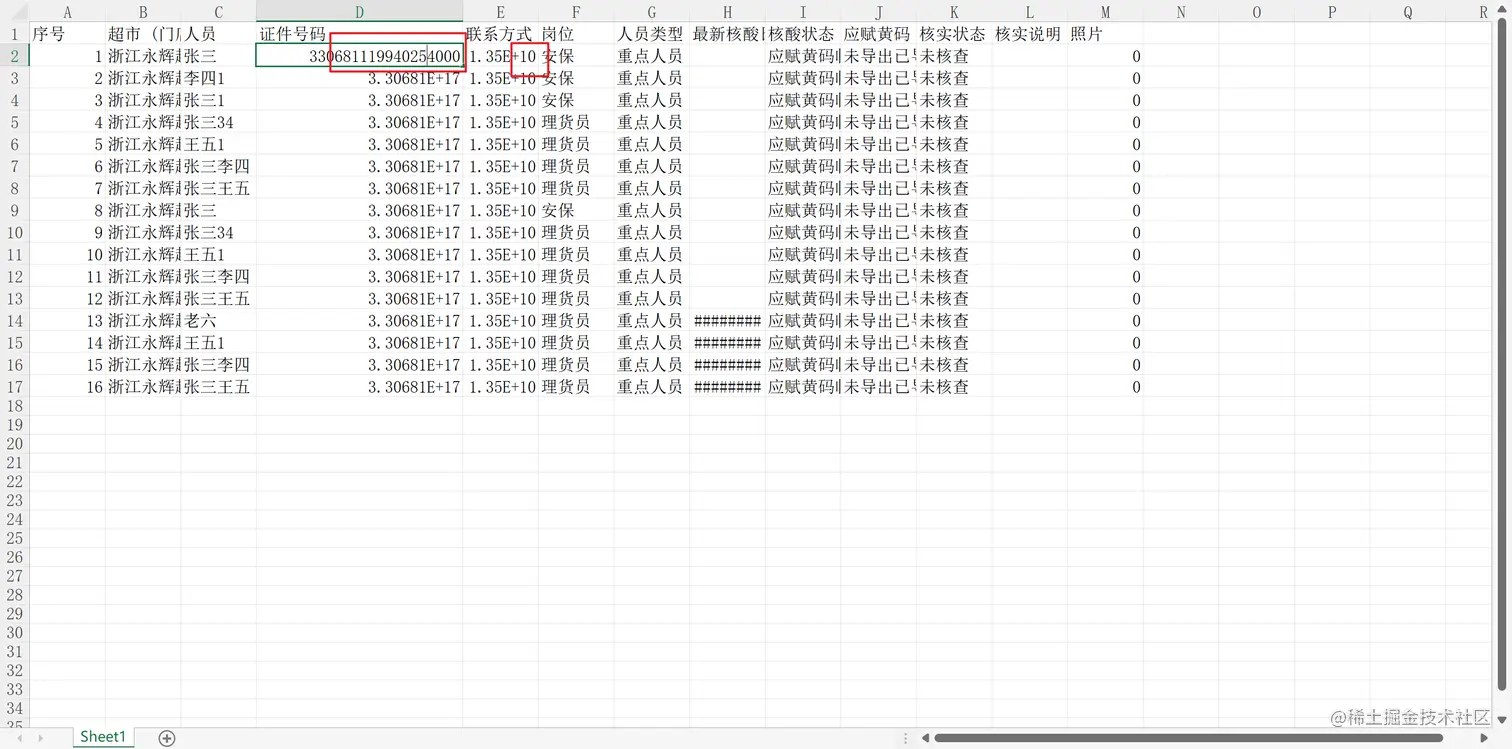Select row 10 header
Viewport: 1512px width, 749px height.
click(x=14, y=233)
